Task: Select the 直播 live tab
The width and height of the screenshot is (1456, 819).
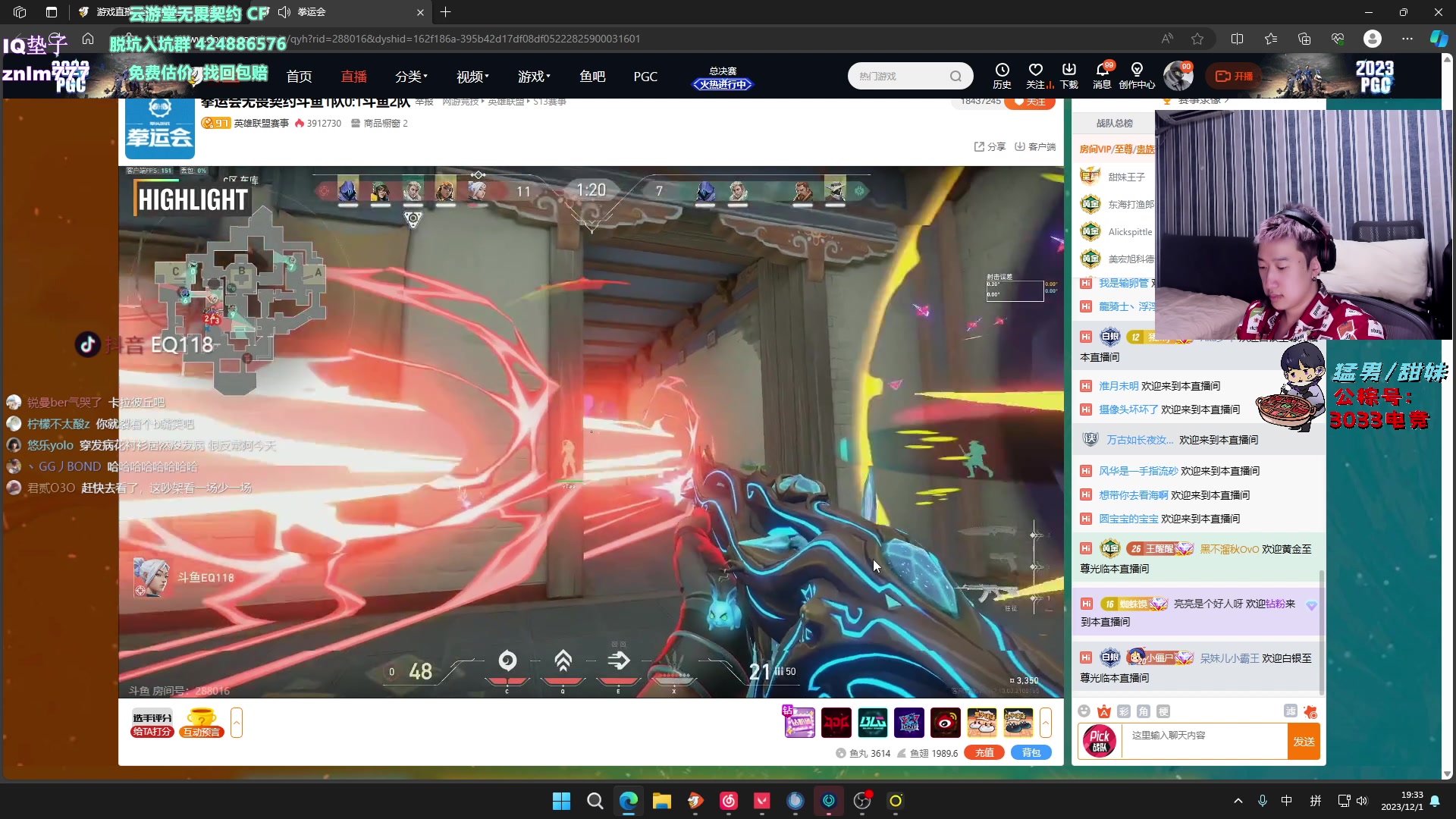Action: (x=353, y=77)
